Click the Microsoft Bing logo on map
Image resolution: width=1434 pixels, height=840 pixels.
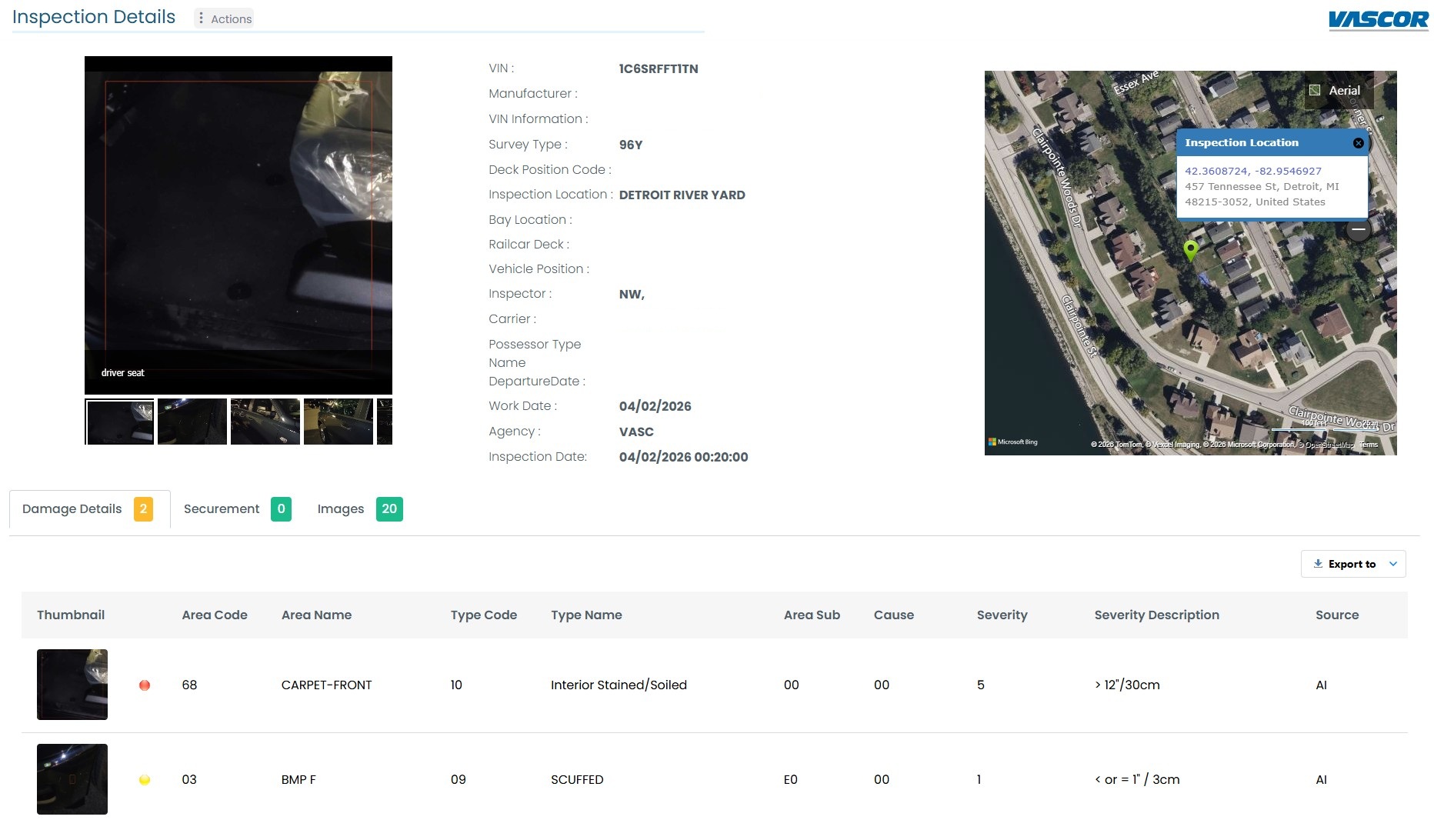1013,442
